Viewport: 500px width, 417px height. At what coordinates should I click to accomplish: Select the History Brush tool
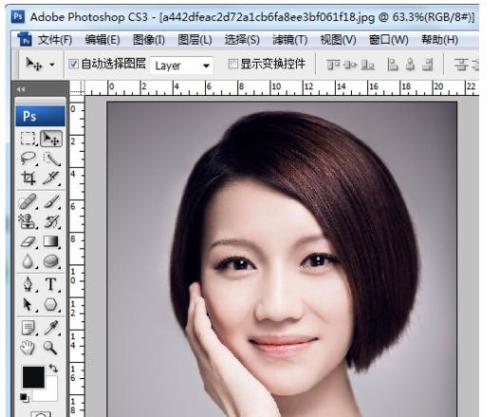51,221
